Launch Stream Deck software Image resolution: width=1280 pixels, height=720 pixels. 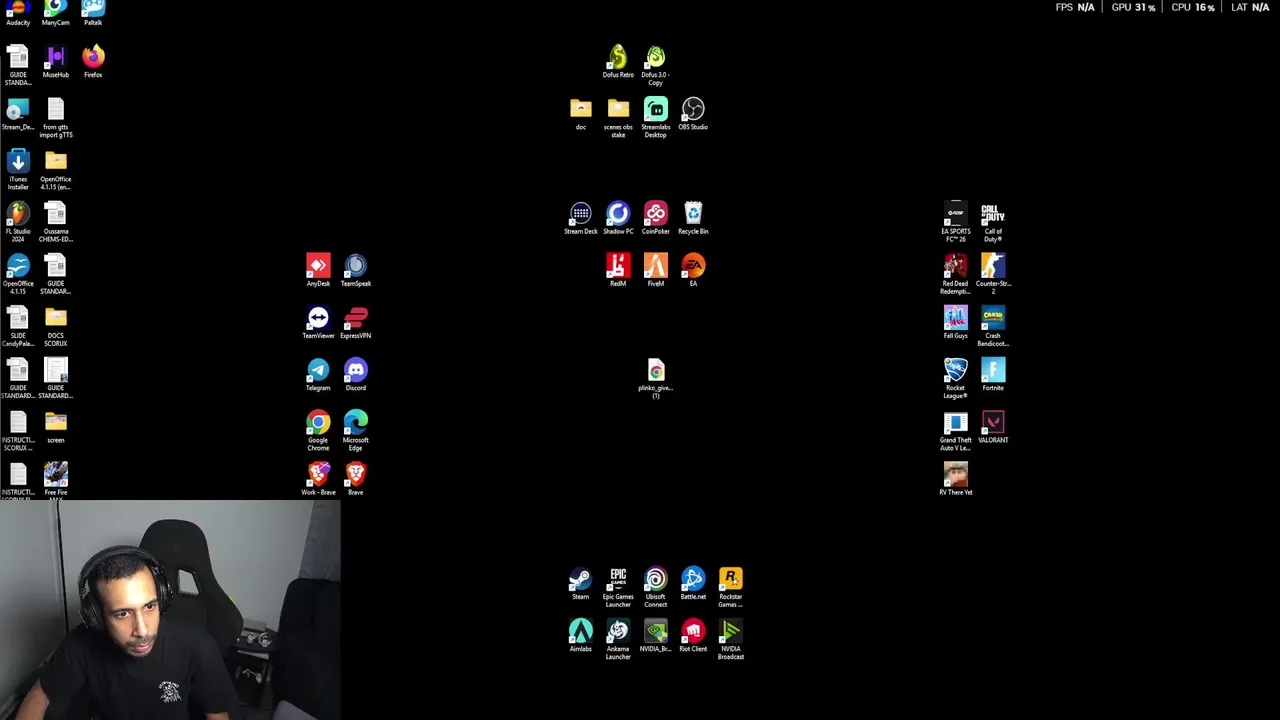point(581,218)
